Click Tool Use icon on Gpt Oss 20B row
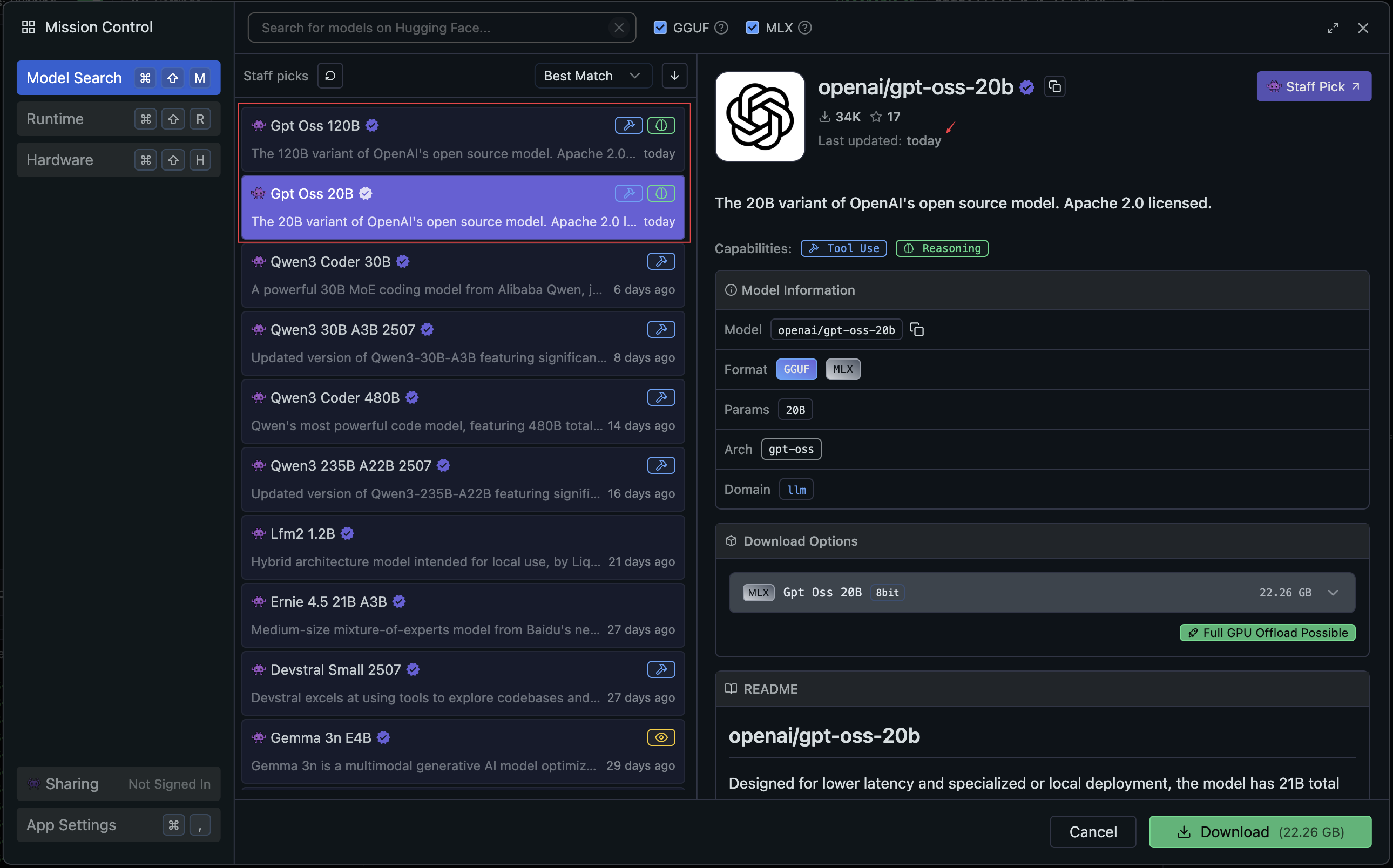This screenshot has height=868, width=1393. tap(628, 193)
